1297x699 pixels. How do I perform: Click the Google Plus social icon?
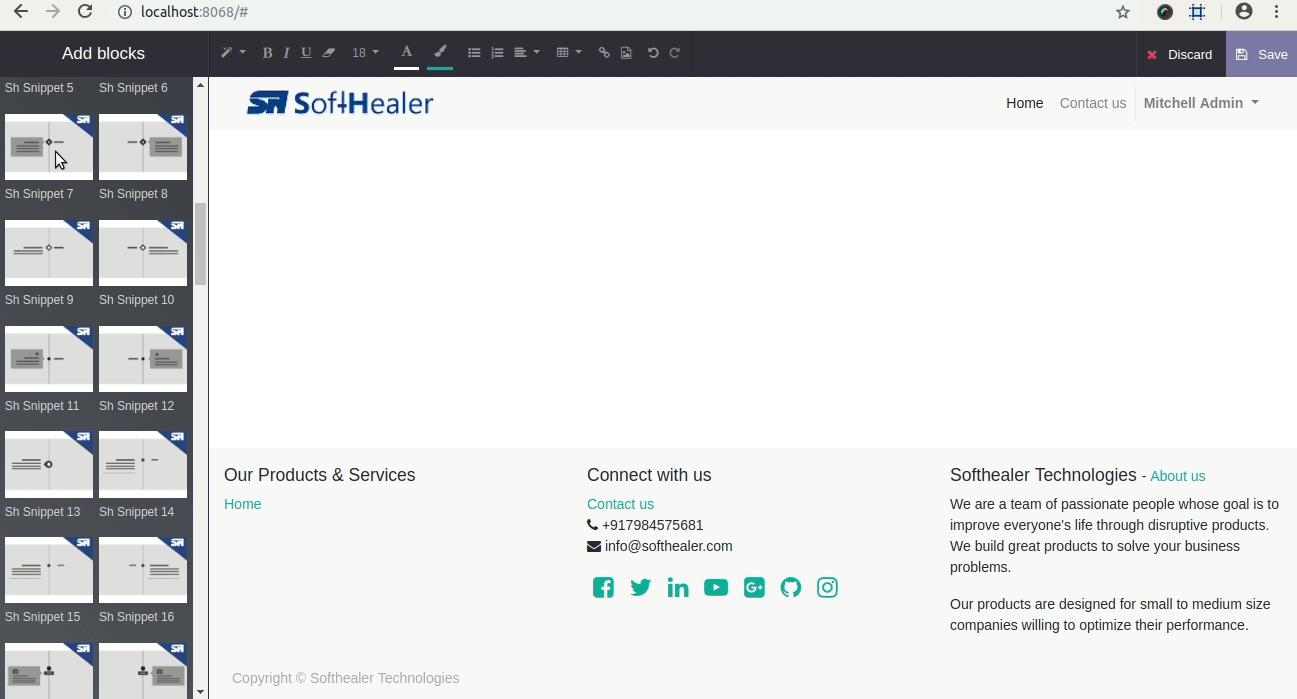(754, 587)
